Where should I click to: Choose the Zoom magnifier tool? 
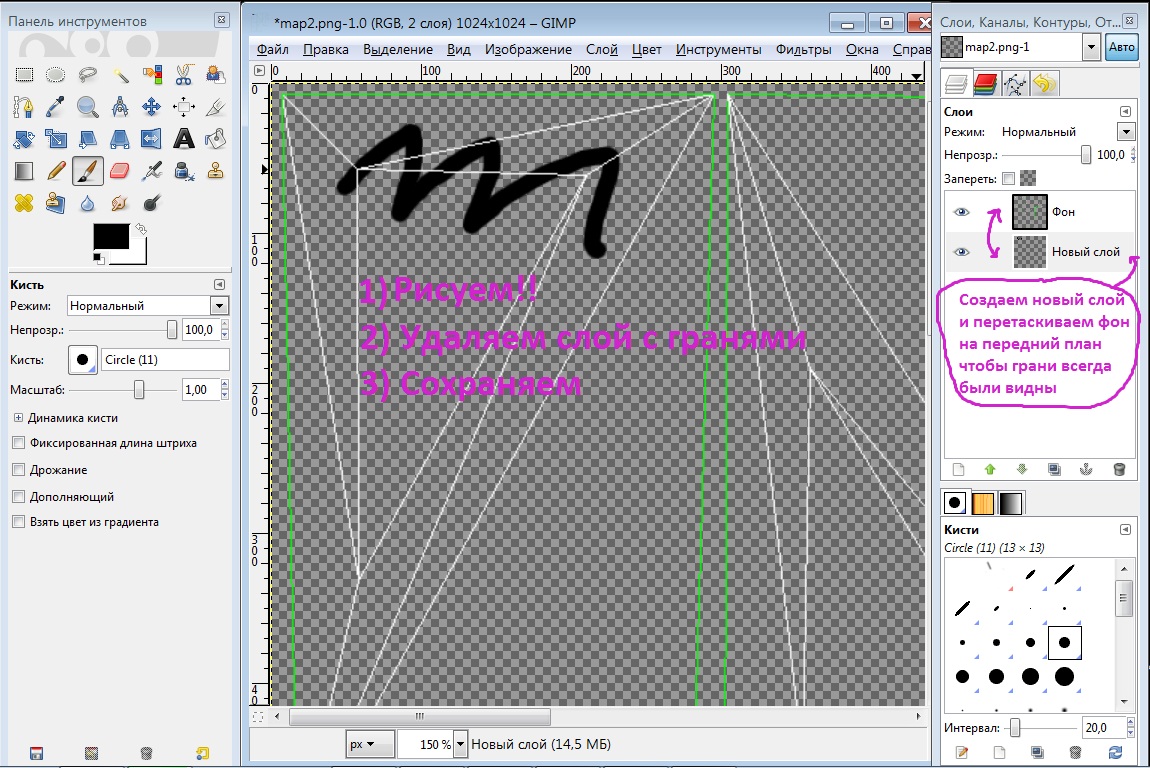(x=88, y=107)
